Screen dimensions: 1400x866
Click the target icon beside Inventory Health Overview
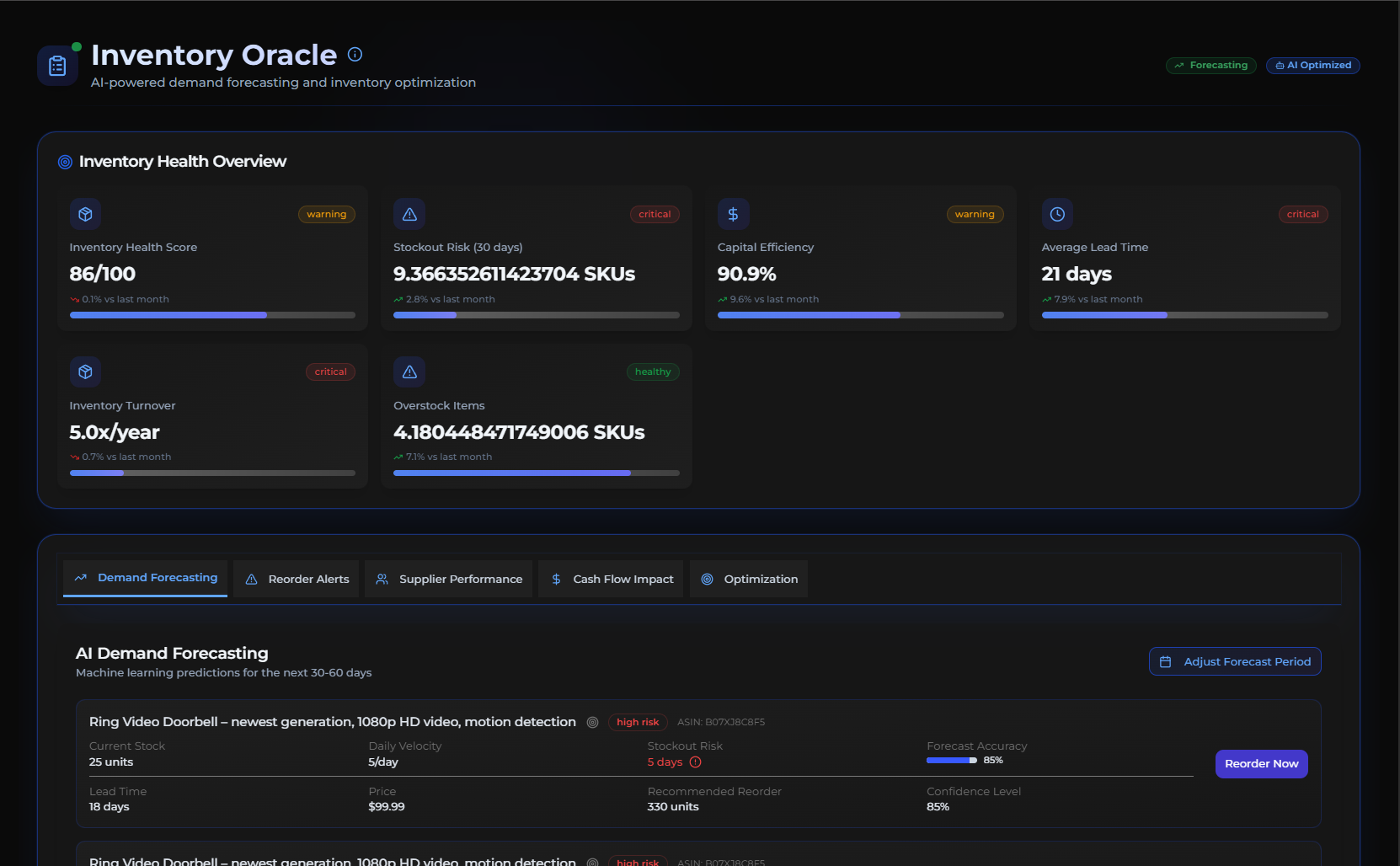pos(65,162)
